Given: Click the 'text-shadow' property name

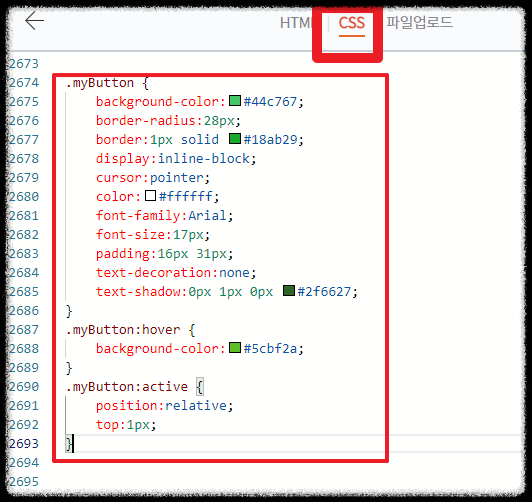Looking at the screenshot, I should pos(138,292).
